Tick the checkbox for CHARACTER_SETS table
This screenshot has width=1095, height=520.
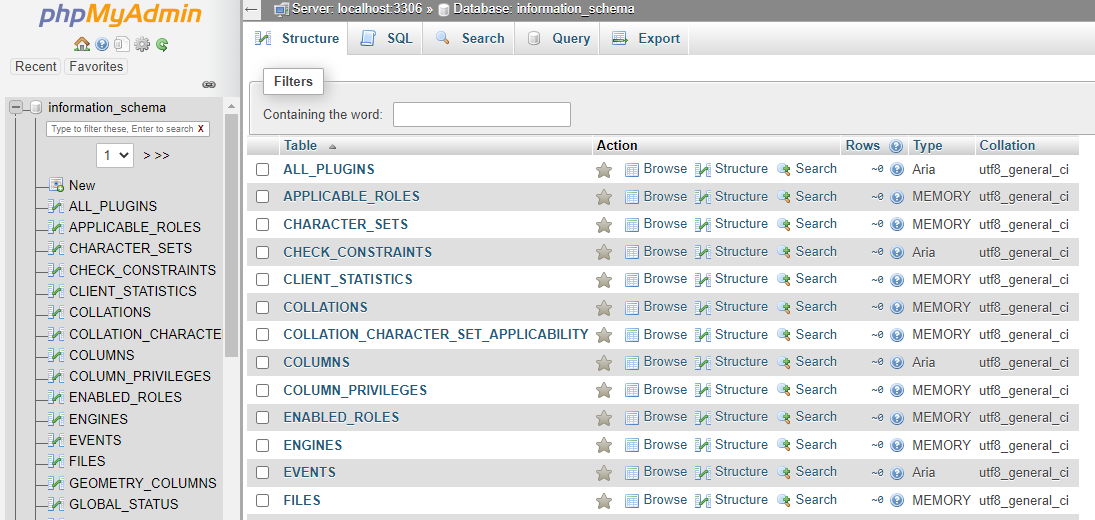(263, 225)
